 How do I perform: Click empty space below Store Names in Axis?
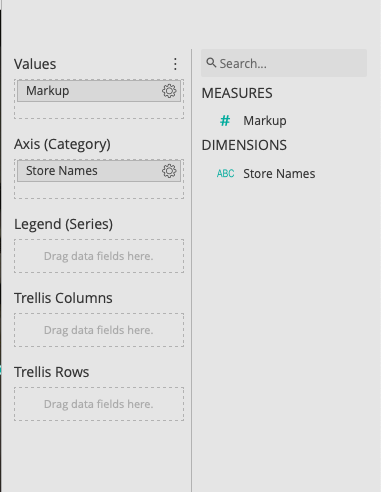click(99, 190)
